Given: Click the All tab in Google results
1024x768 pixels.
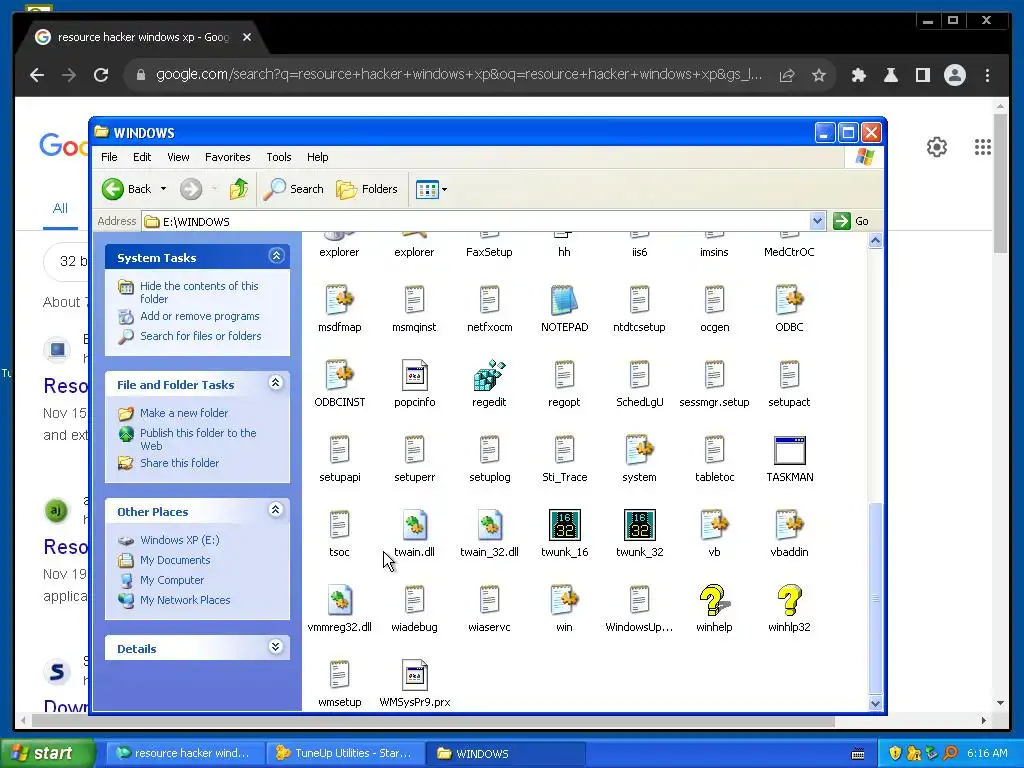Looking at the screenshot, I should pyautogui.click(x=60, y=208).
